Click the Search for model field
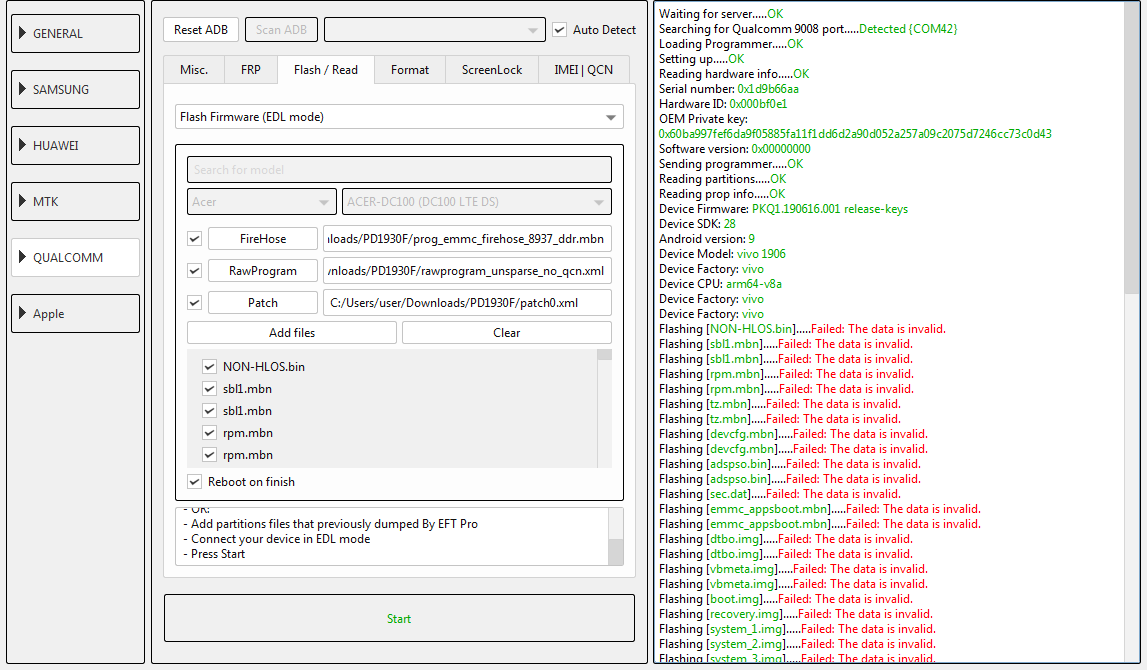1147x670 pixels. click(399, 170)
